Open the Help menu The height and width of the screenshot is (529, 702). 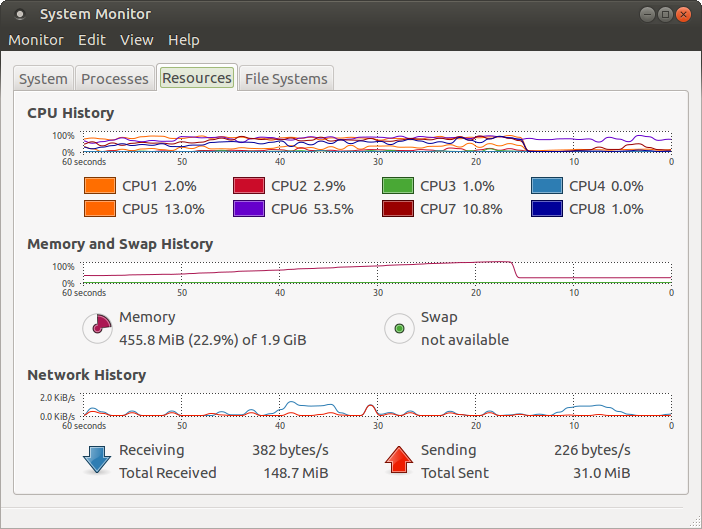[x=184, y=40]
